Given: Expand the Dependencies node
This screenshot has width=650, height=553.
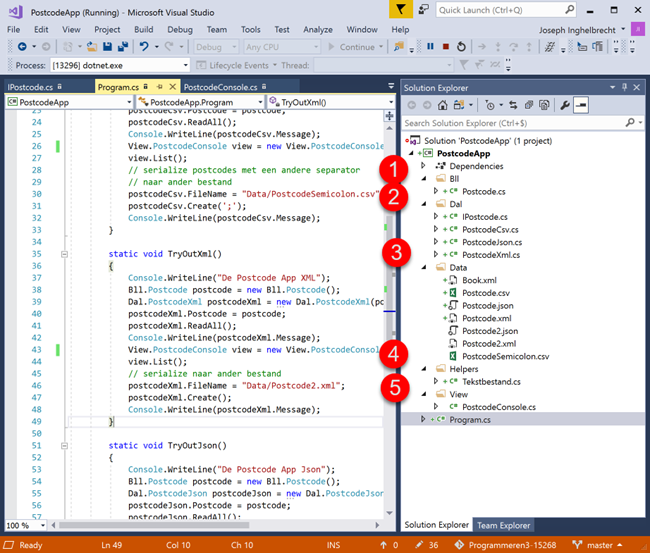Looking at the screenshot, I should 423,166.
